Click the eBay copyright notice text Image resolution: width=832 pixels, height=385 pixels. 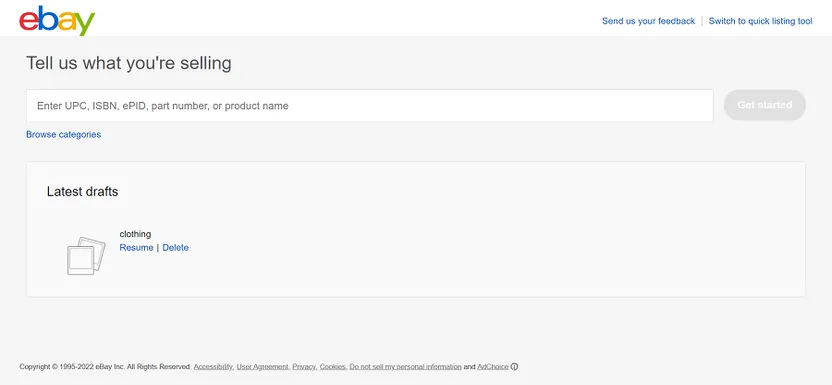pyautogui.click(x=105, y=366)
